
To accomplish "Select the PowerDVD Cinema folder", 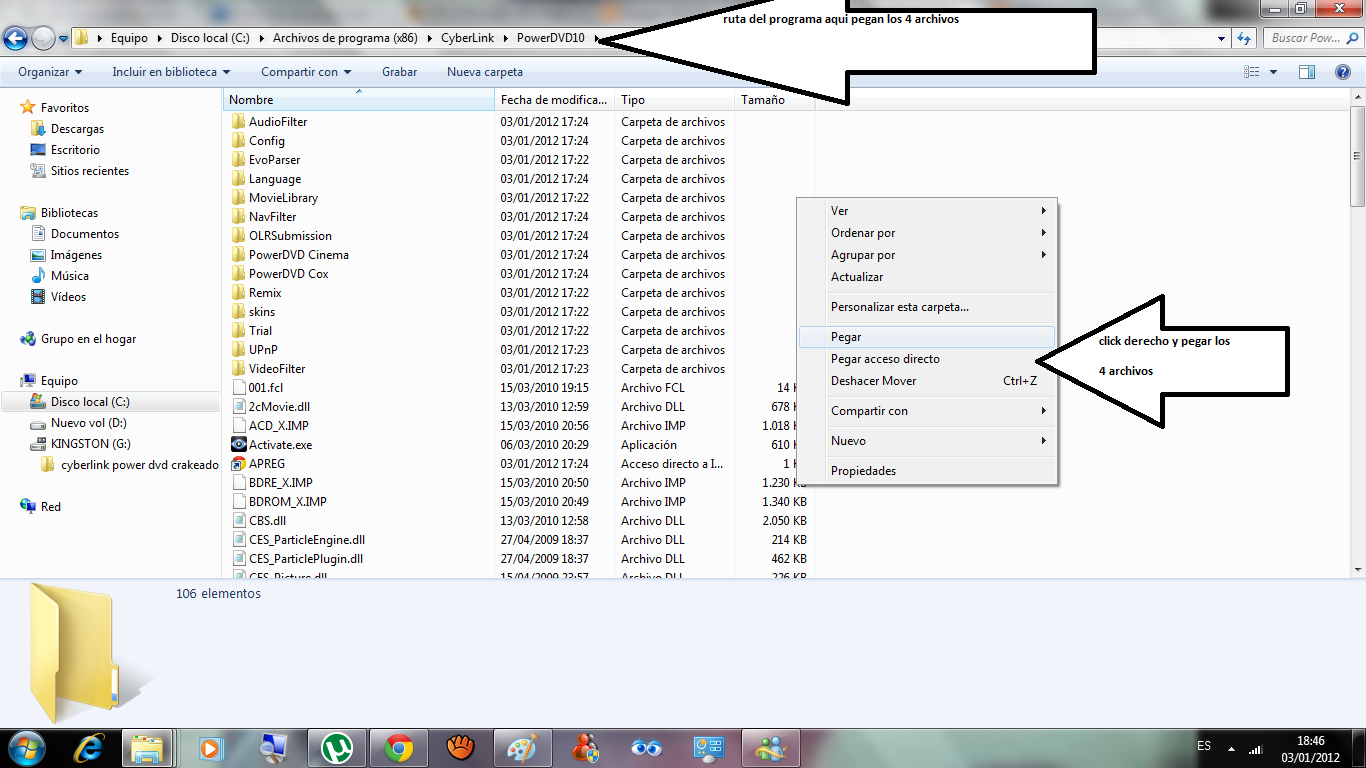I will pyautogui.click(x=299, y=255).
